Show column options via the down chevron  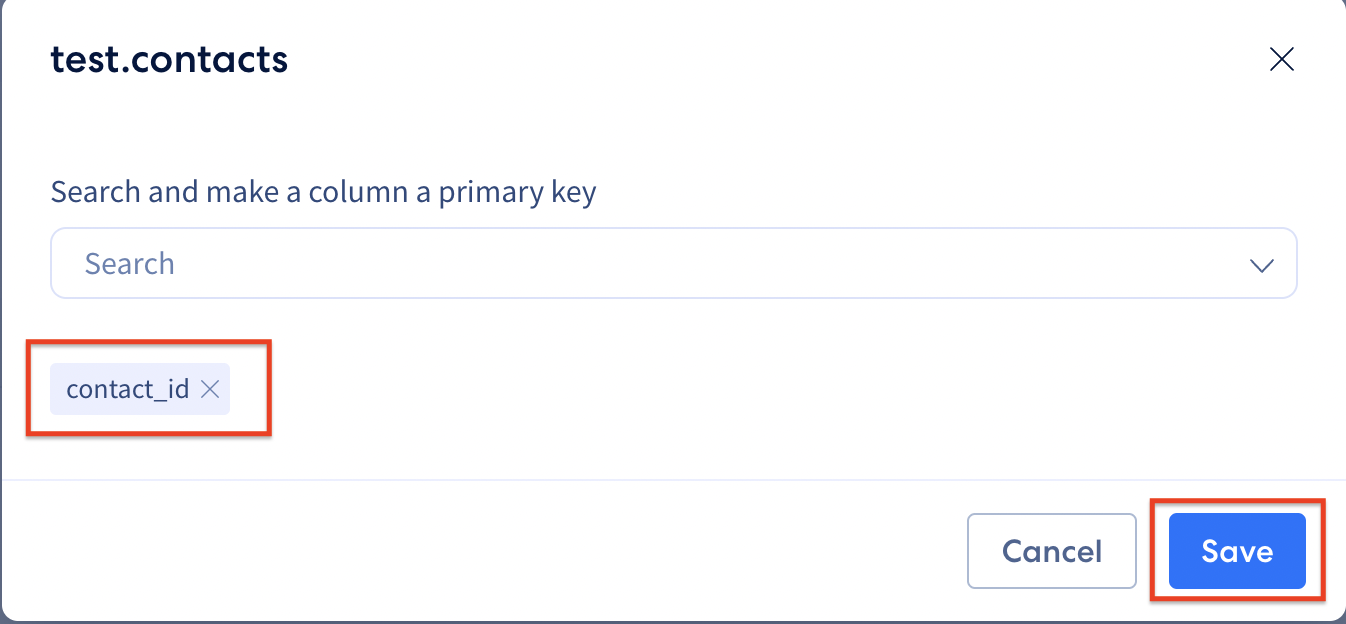click(x=1261, y=265)
